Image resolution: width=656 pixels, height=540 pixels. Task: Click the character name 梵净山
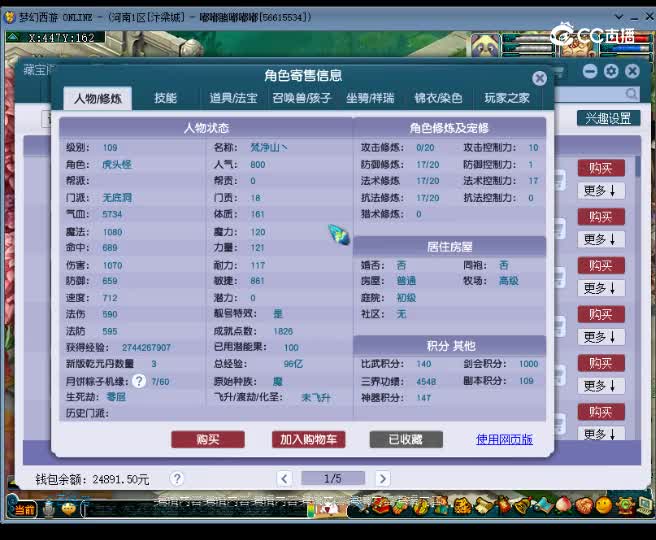coord(268,148)
